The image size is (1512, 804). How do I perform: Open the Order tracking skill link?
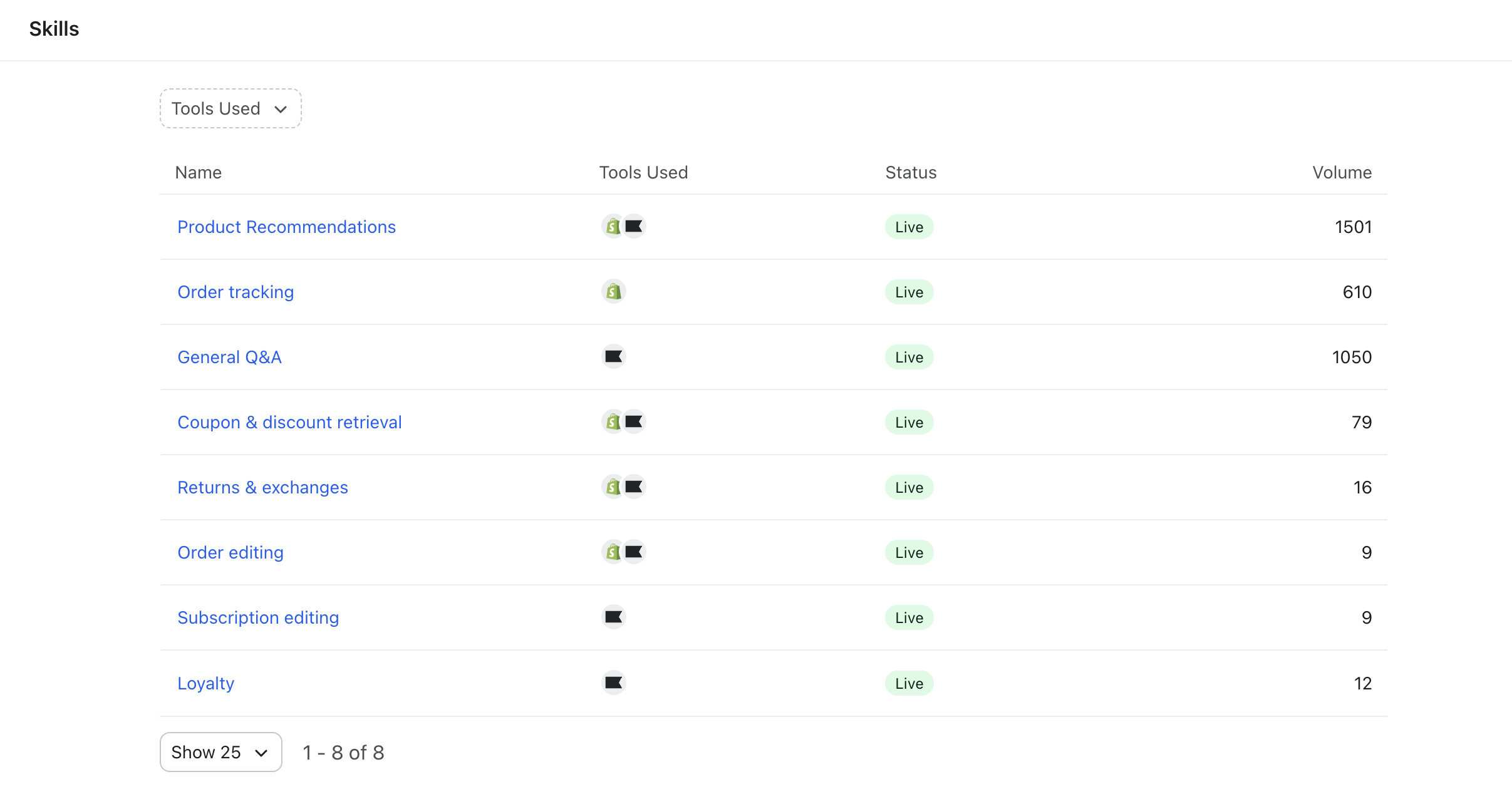tap(236, 292)
